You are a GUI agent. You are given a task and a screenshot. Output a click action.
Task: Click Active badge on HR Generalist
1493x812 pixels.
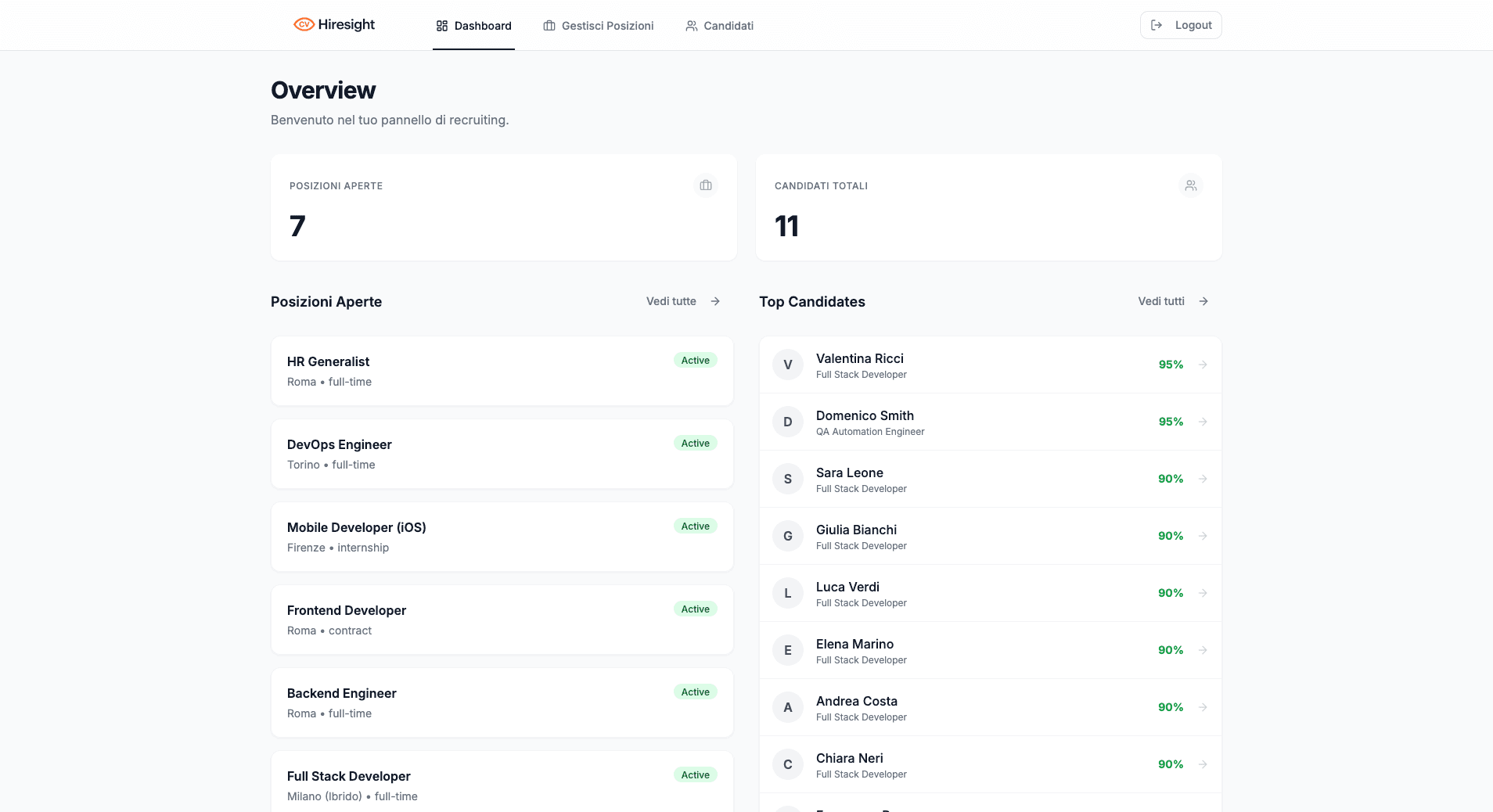click(x=696, y=361)
